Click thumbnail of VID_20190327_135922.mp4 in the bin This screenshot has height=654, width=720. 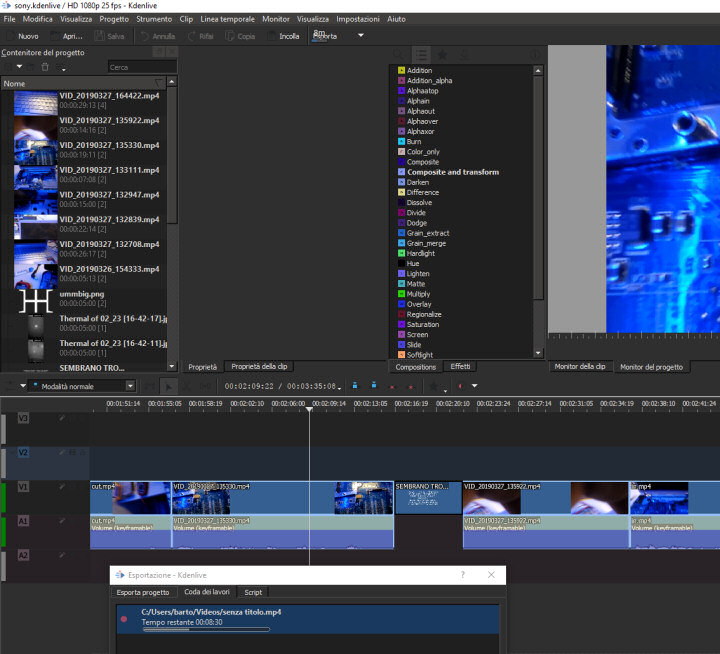[35, 127]
